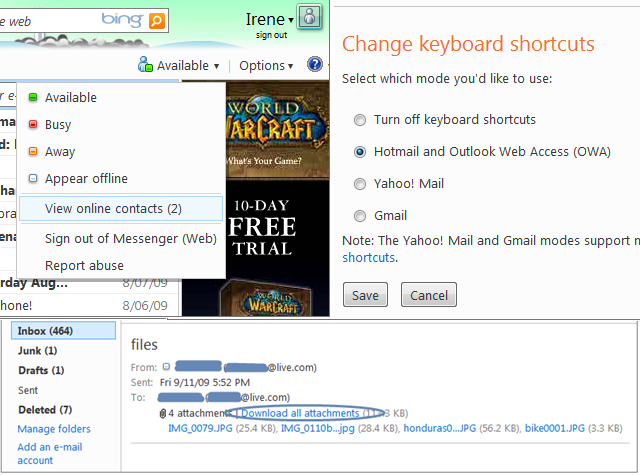Image resolution: width=640 pixels, height=475 pixels.
Task: Click the orange Away status icon
Action: [x=33, y=151]
